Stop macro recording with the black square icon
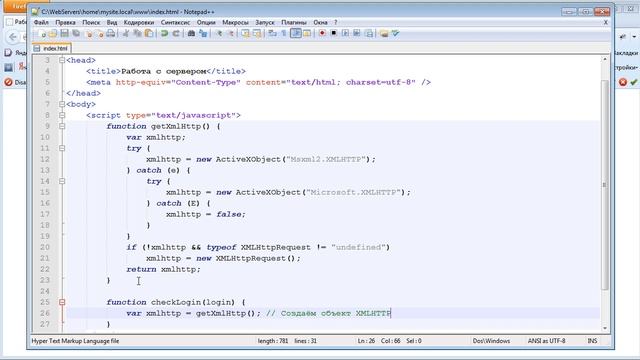Screen dimensions: 640x360 (334, 33)
